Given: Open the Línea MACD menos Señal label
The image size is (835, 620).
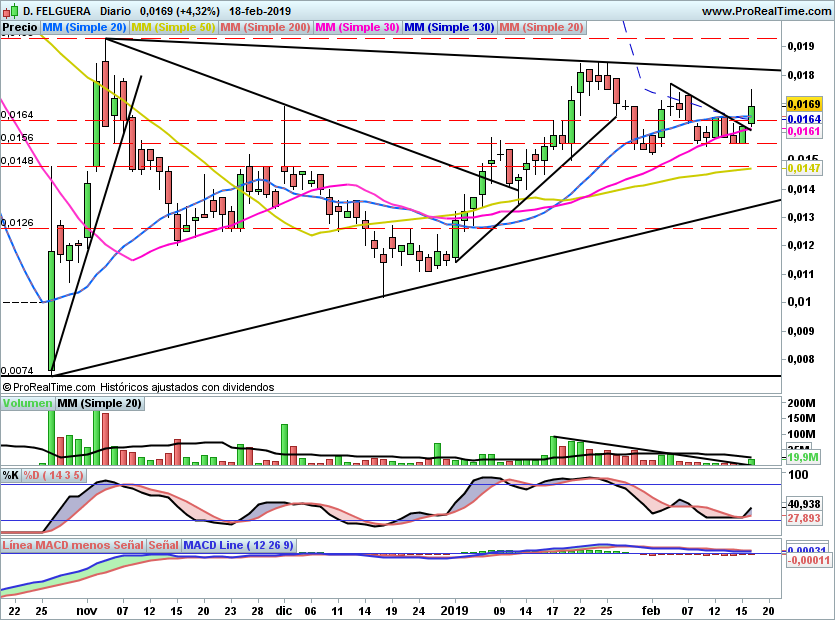Looking at the screenshot, I should pyautogui.click(x=73, y=545).
